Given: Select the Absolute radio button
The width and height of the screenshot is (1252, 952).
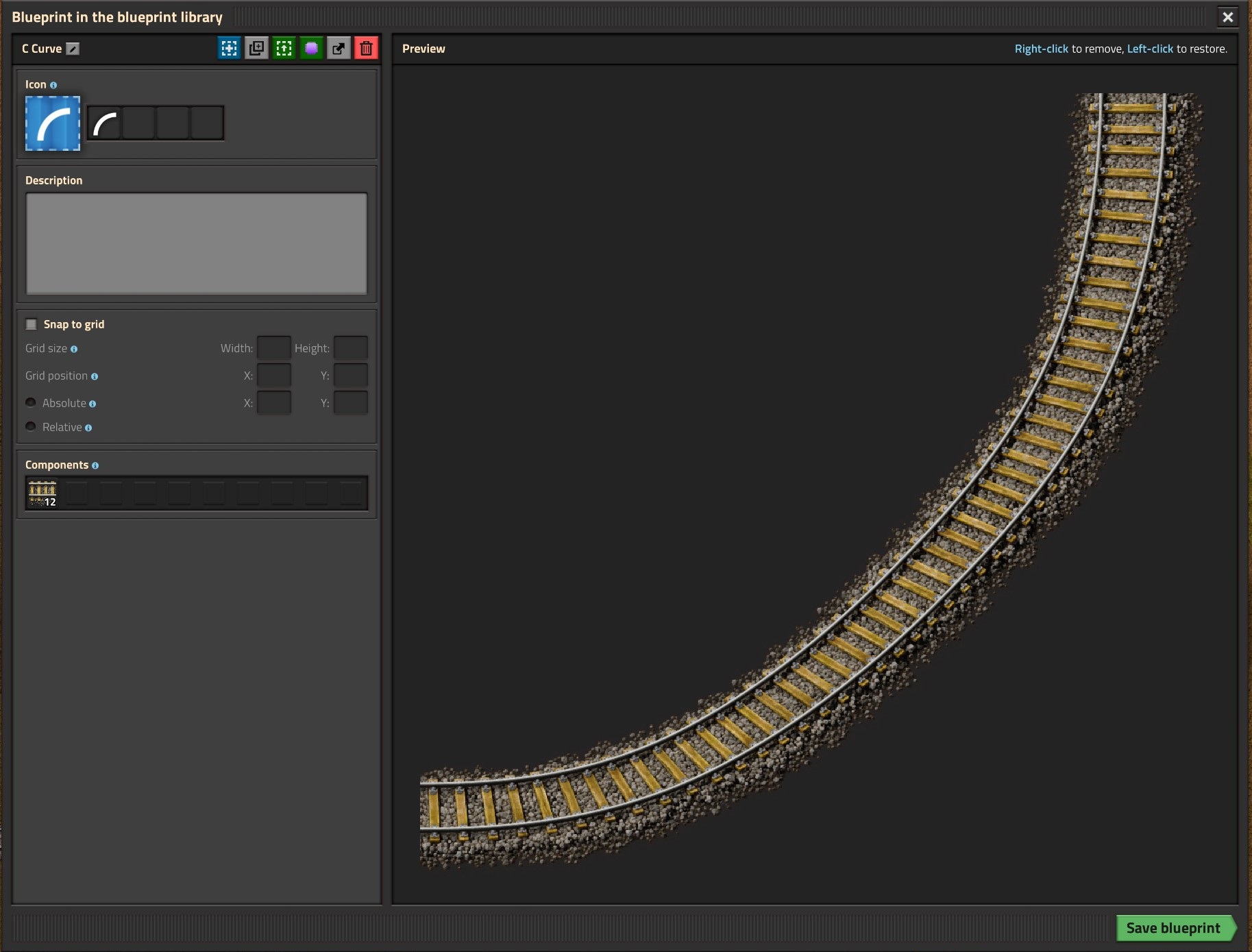Looking at the screenshot, I should coord(31,403).
